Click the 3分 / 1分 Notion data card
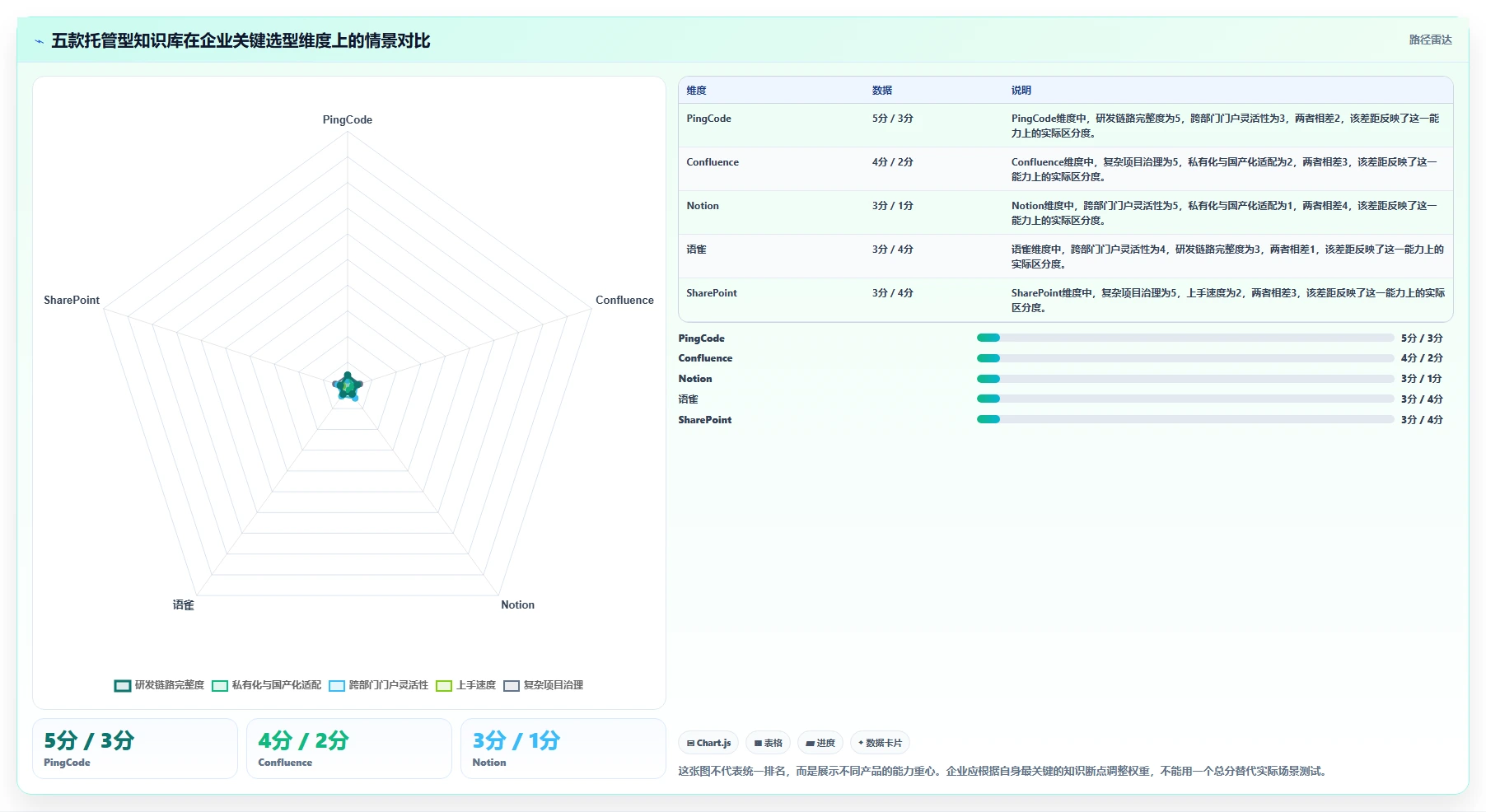The image size is (1486, 812). pos(563,749)
